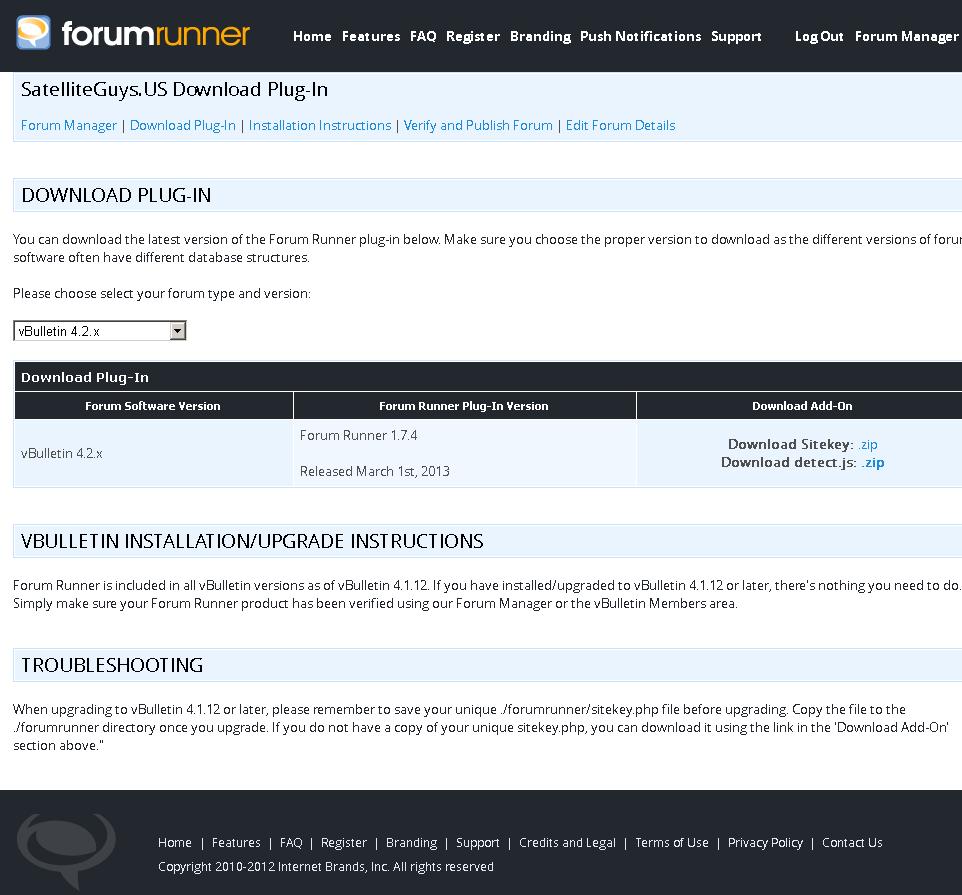
Task: Click the 'VBULLETIN INSTALLATION/UPGRADE INSTRUCTIONS' heading
Action: pyautogui.click(x=252, y=541)
